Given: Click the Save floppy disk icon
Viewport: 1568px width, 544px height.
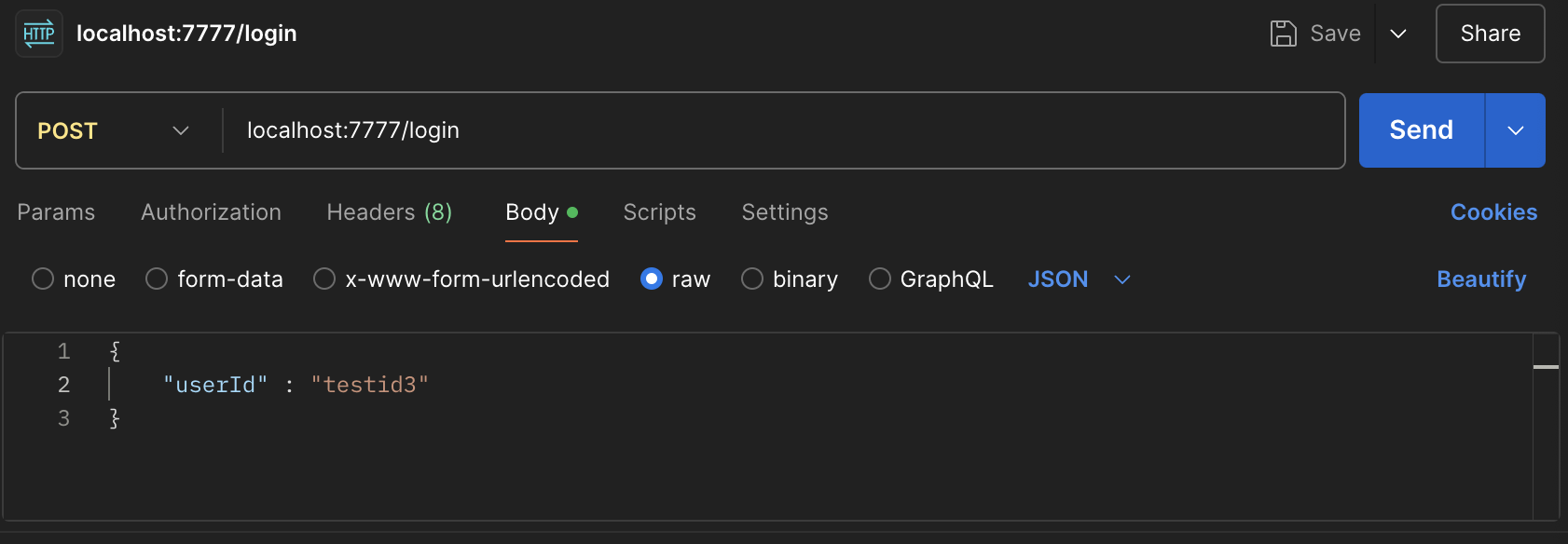Looking at the screenshot, I should (x=1284, y=34).
